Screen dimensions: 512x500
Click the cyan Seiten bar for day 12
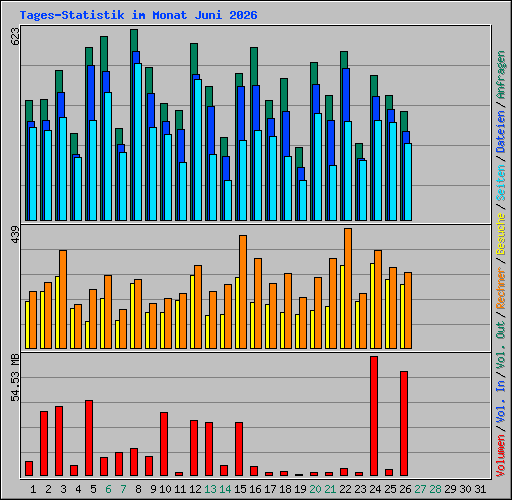click(198, 150)
